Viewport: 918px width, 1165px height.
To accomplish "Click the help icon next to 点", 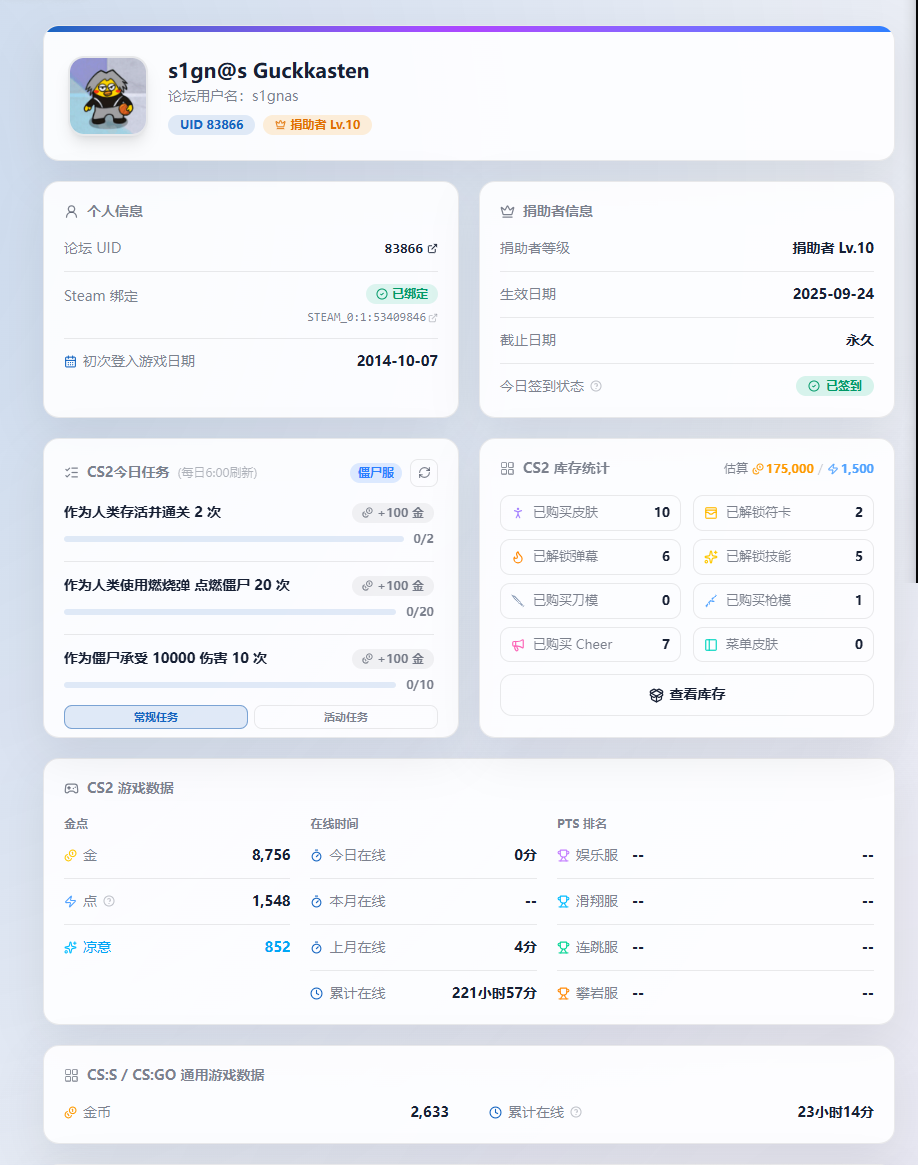I will click(x=109, y=901).
